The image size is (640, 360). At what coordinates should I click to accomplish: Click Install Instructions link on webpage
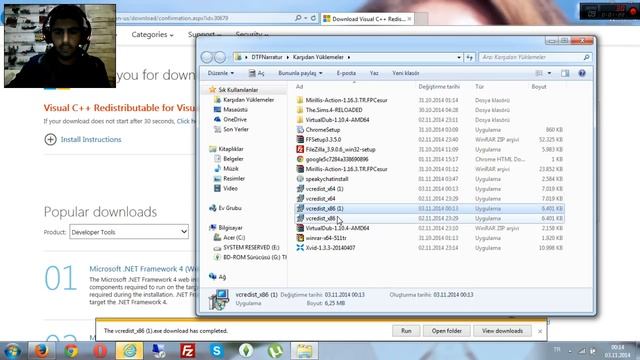coord(91,139)
